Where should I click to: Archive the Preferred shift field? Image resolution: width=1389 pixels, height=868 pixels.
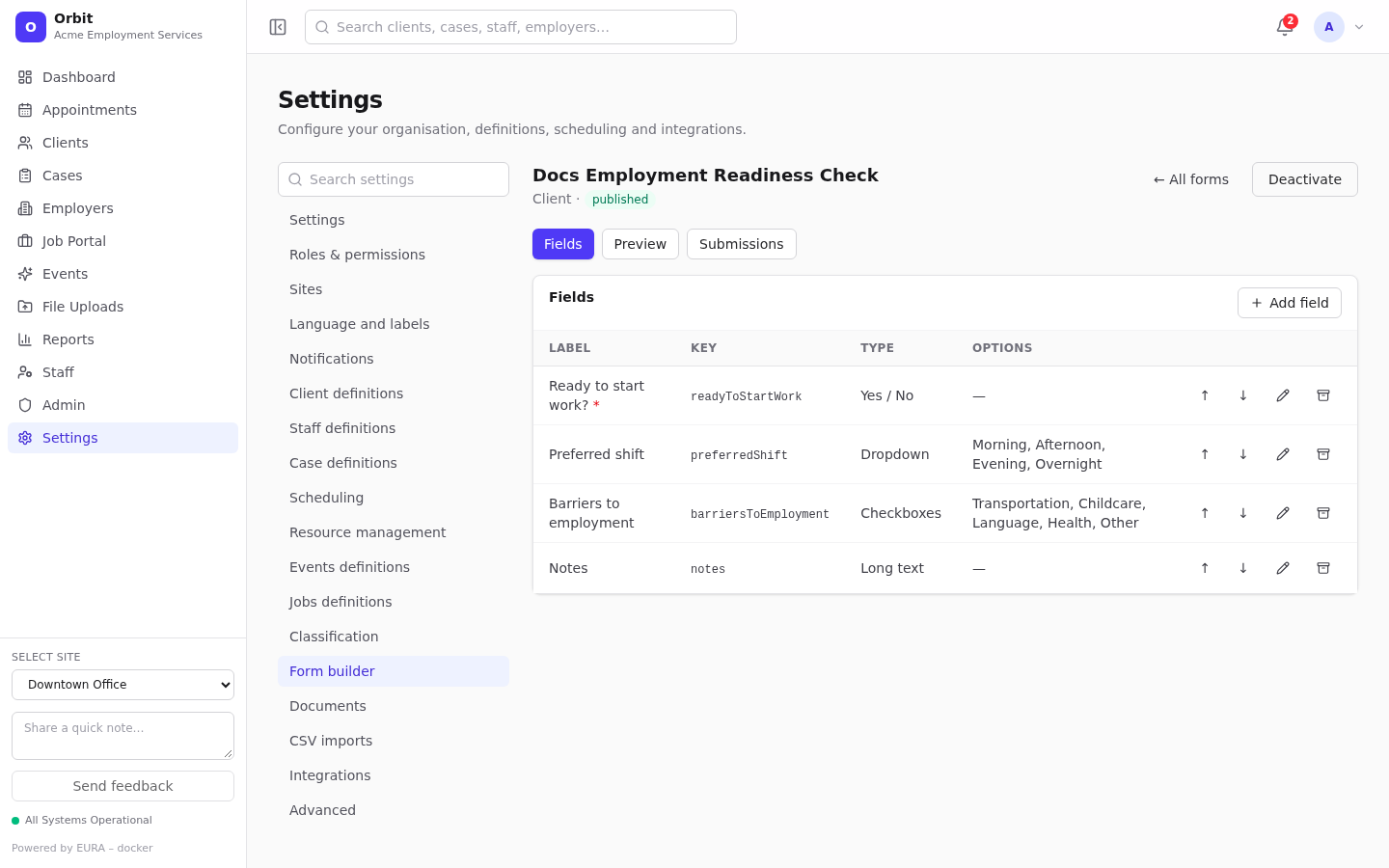[x=1323, y=454]
